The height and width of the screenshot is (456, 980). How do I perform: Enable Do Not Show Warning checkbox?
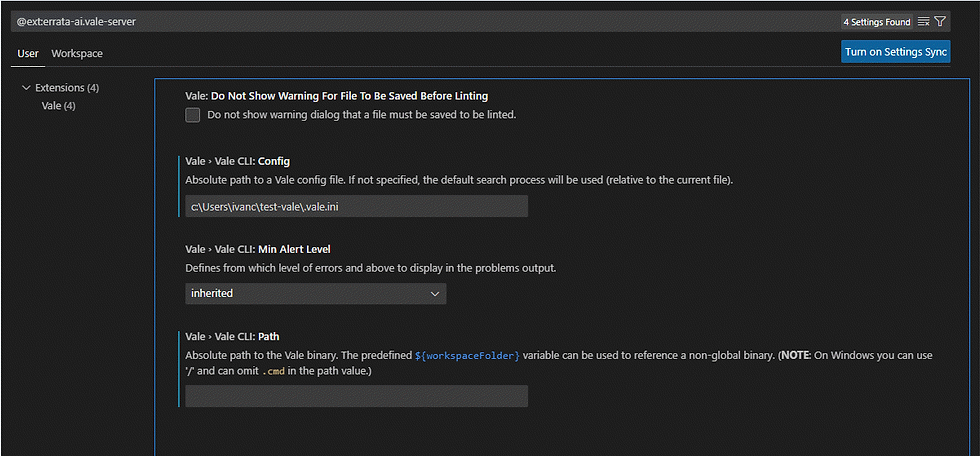pos(192,115)
